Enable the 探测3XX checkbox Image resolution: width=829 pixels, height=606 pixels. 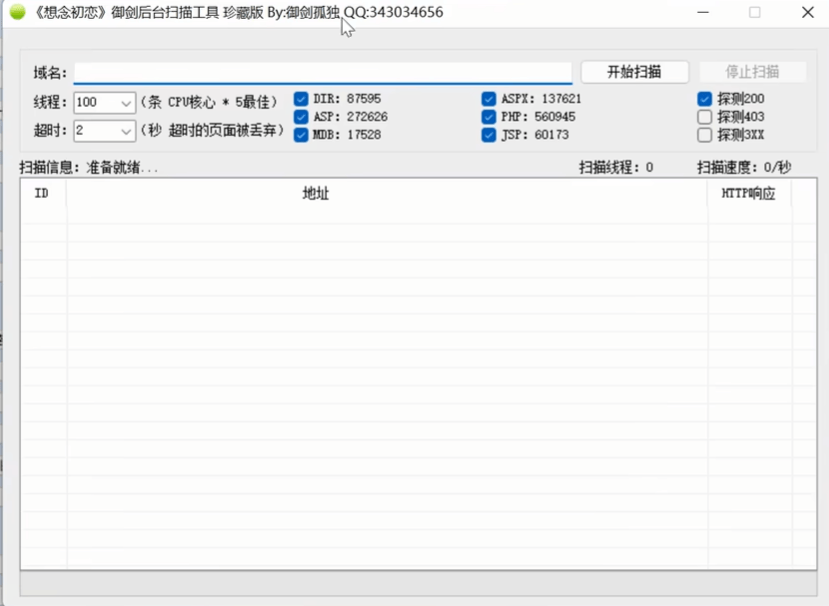tap(704, 135)
